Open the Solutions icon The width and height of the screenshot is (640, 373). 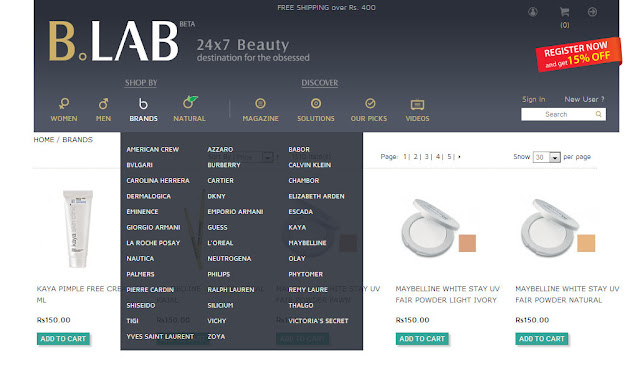click(x=316, y=104)
